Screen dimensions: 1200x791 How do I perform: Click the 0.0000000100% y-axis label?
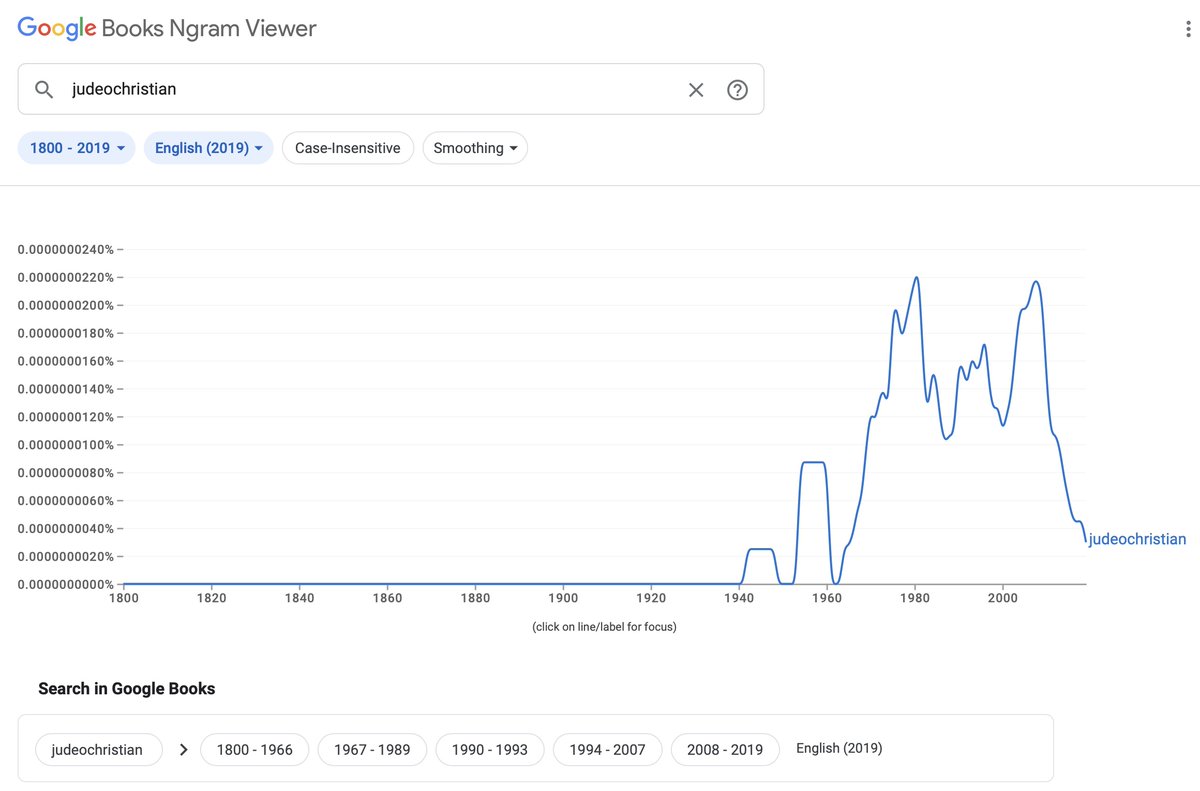tap(66, 445)
